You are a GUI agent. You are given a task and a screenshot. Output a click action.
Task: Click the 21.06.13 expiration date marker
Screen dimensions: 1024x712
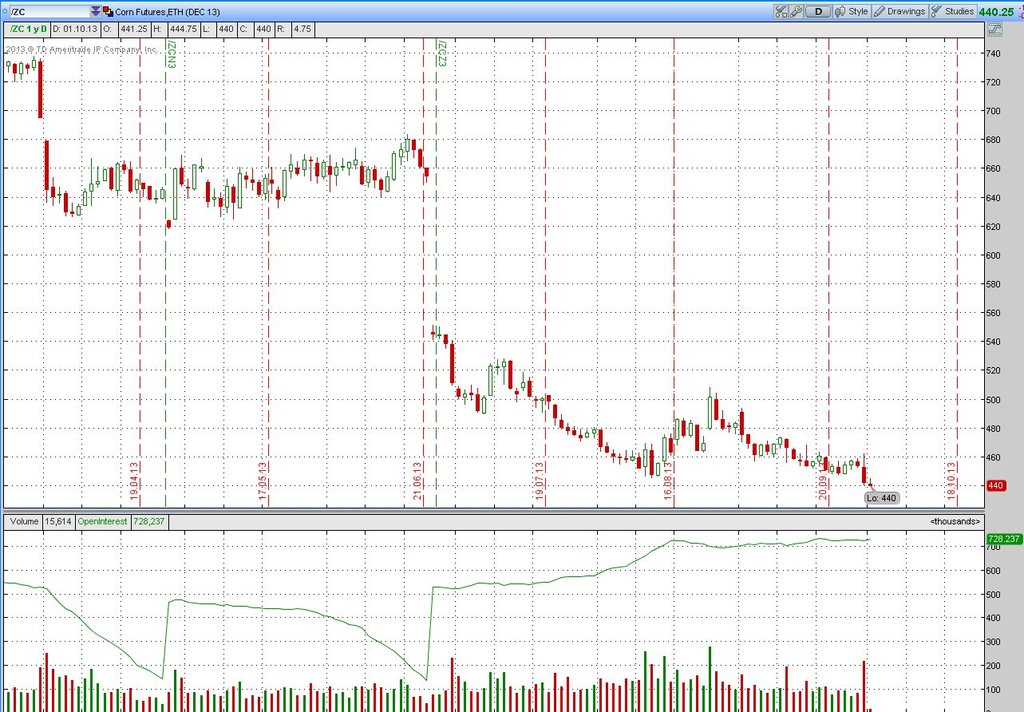click(417, 481)
